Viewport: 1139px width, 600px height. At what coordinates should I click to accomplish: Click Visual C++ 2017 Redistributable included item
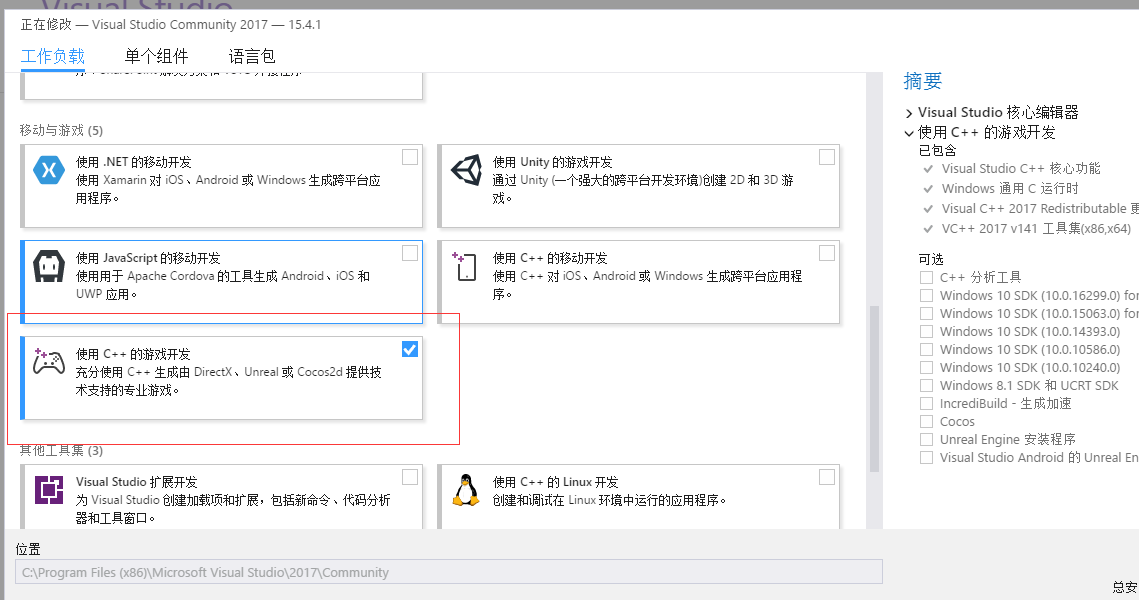(x=1040, y=208)
